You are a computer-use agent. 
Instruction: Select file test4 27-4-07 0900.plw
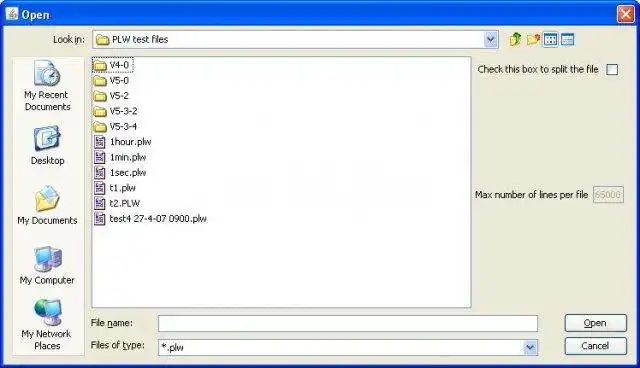[150, 219]
